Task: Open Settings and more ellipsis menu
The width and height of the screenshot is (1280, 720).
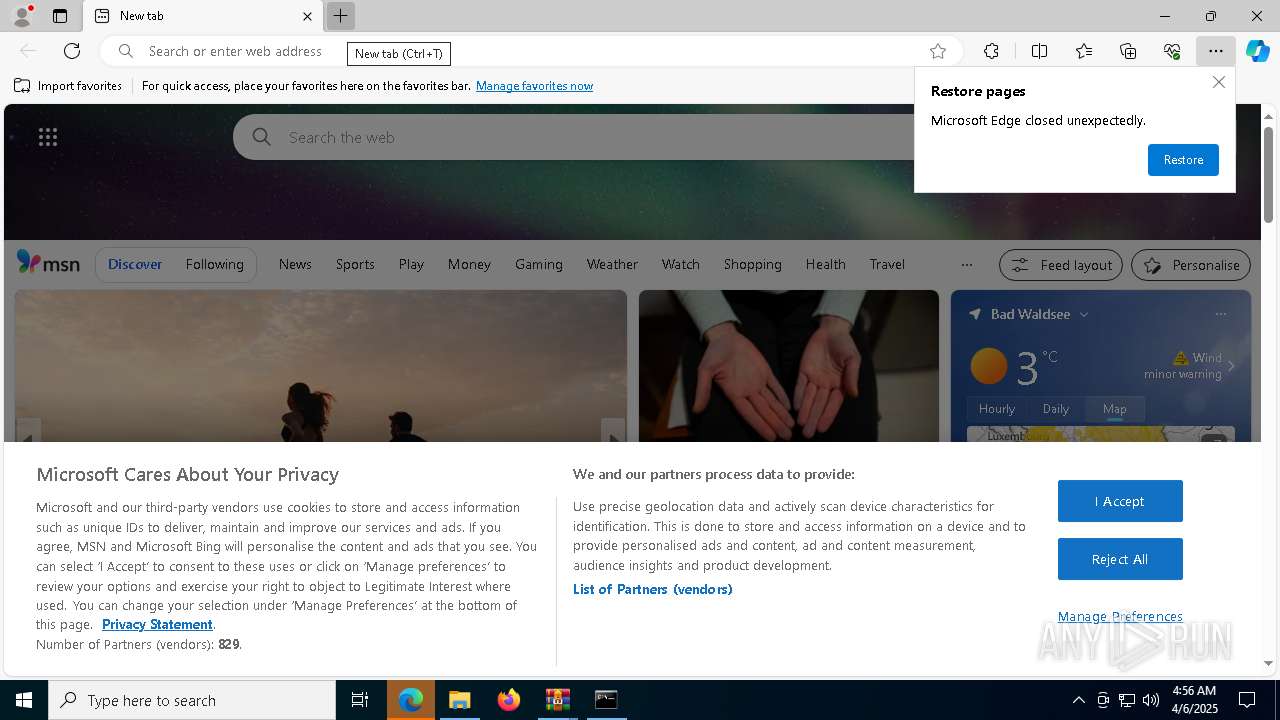Action: tap(1215, 51)
